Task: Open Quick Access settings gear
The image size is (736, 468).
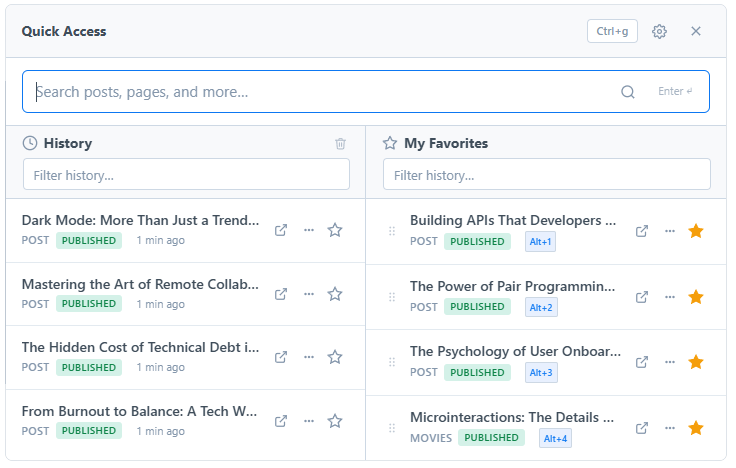Action: [659, 31]
